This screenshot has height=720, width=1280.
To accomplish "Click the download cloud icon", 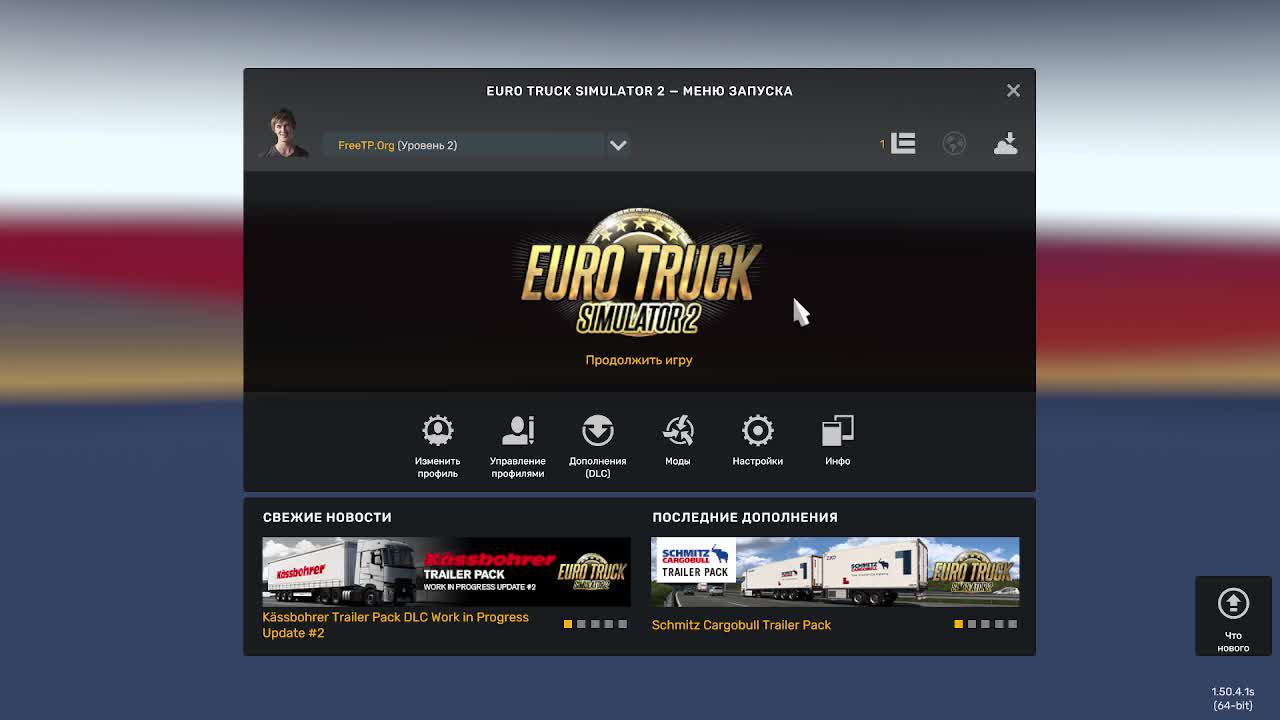I will point(1005,144).
